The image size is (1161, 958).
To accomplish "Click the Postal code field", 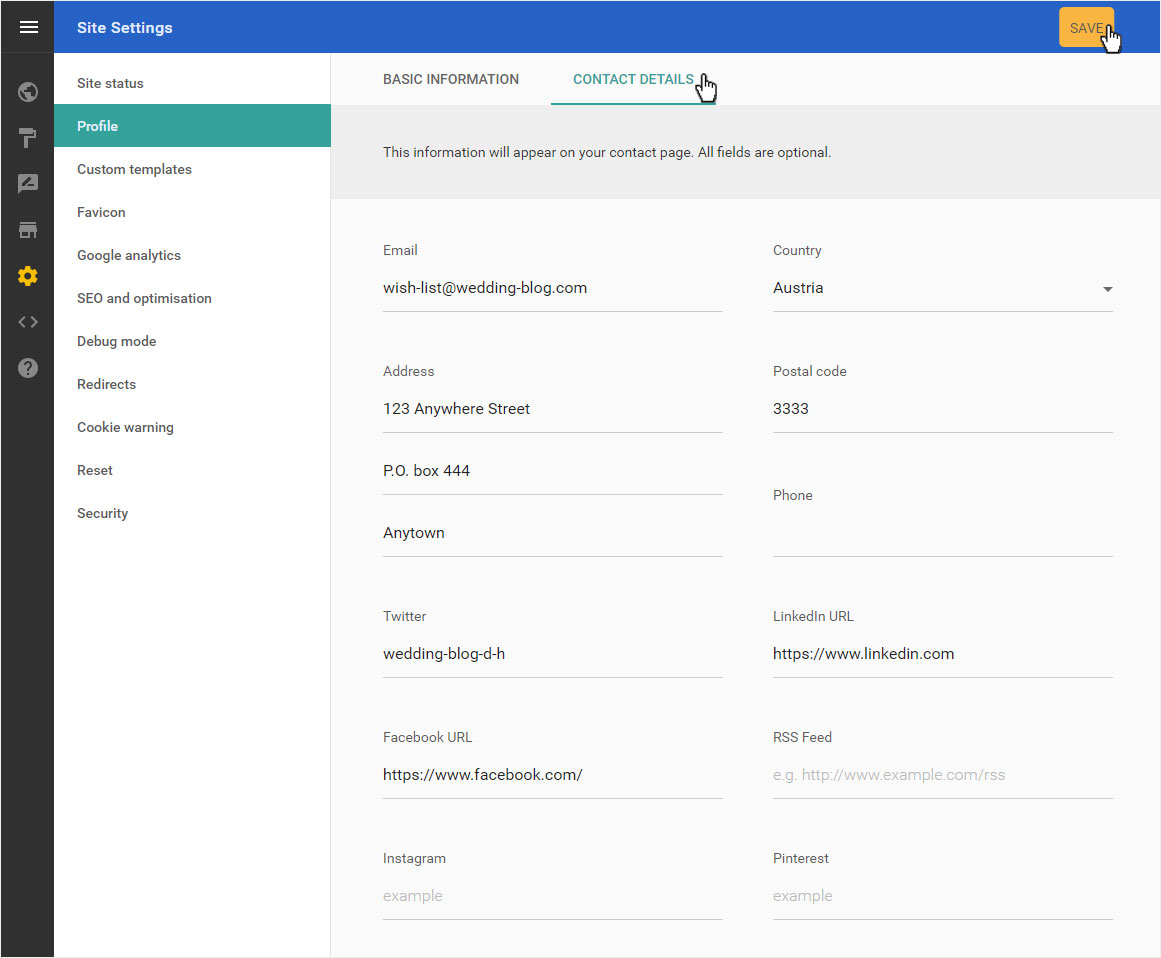I will [943, 409].
